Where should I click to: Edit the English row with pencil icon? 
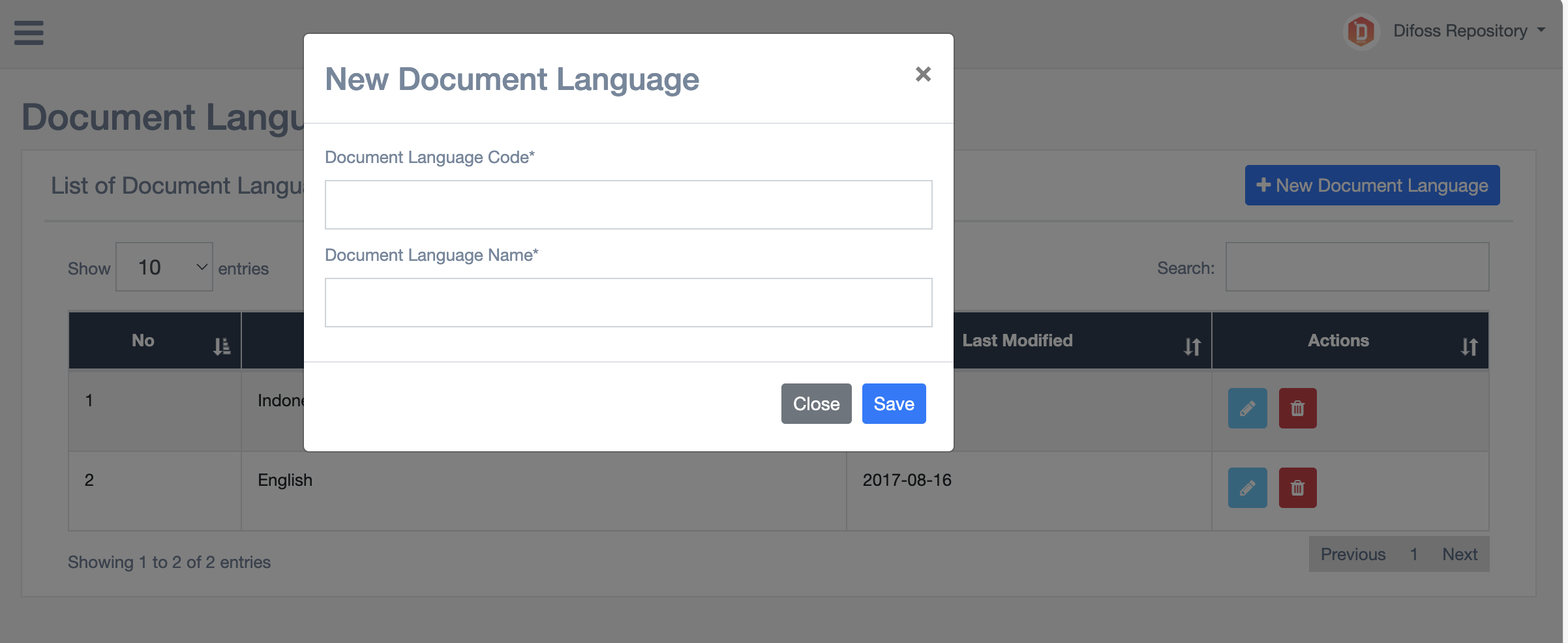pyautogui.click(x=1247, y=488)
